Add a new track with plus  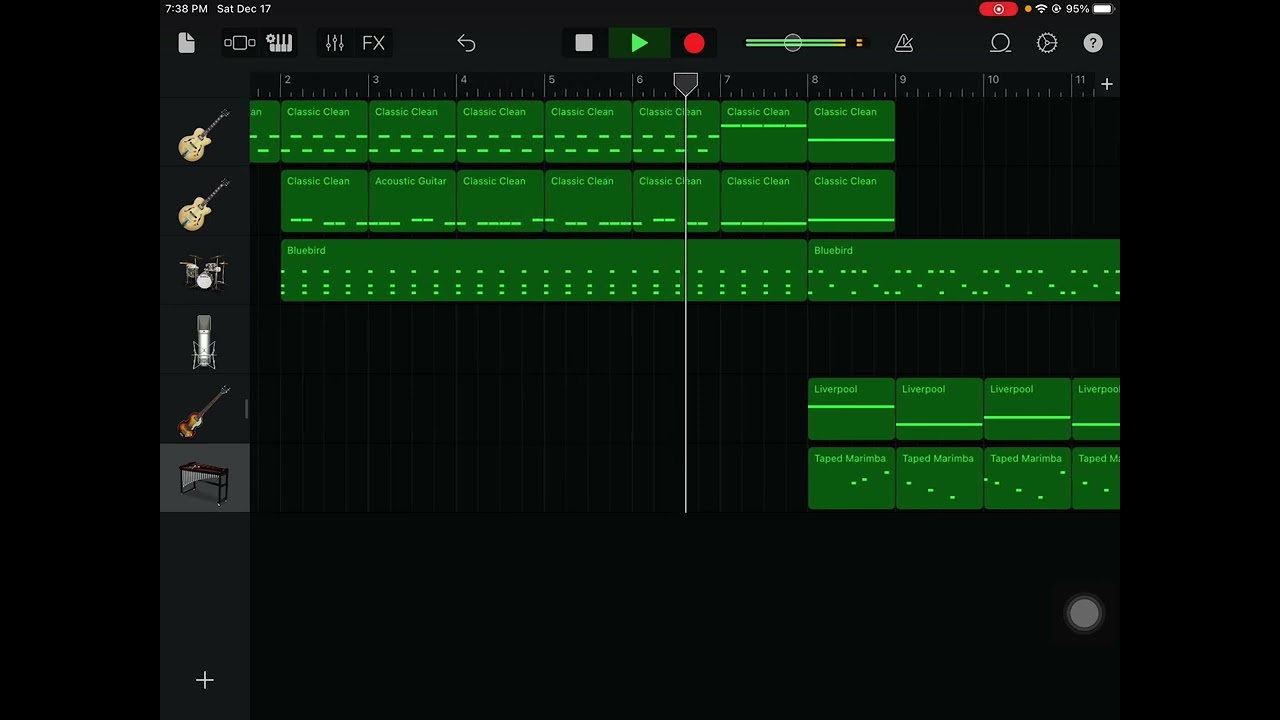(204, 680)
